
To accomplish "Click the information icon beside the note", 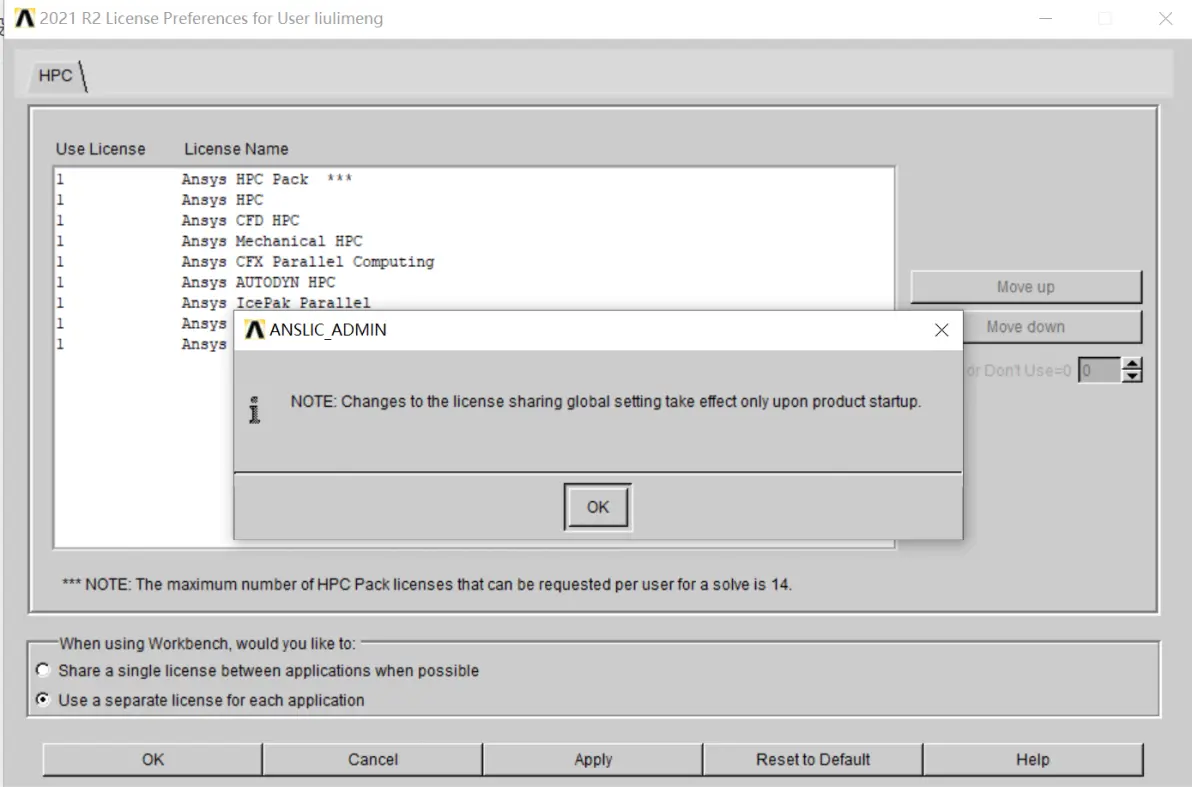I will pos(255,410).
